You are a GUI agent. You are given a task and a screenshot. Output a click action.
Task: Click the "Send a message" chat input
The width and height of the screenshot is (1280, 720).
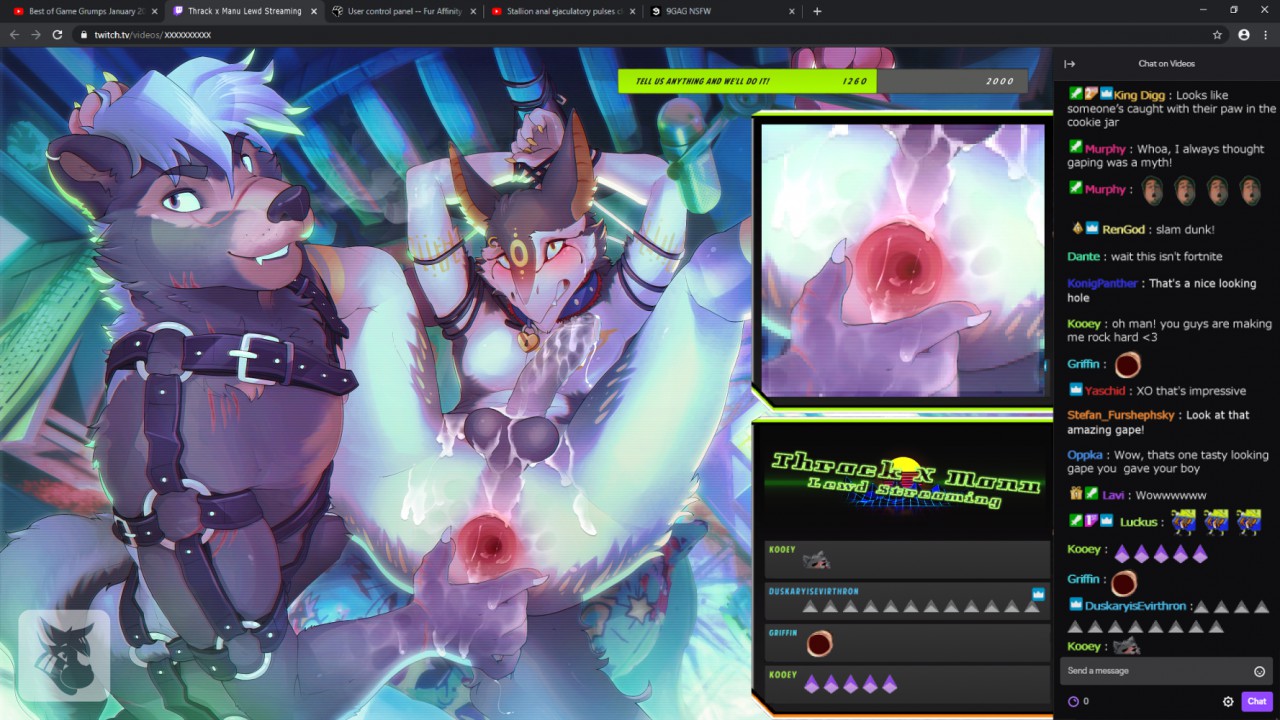1166,671
